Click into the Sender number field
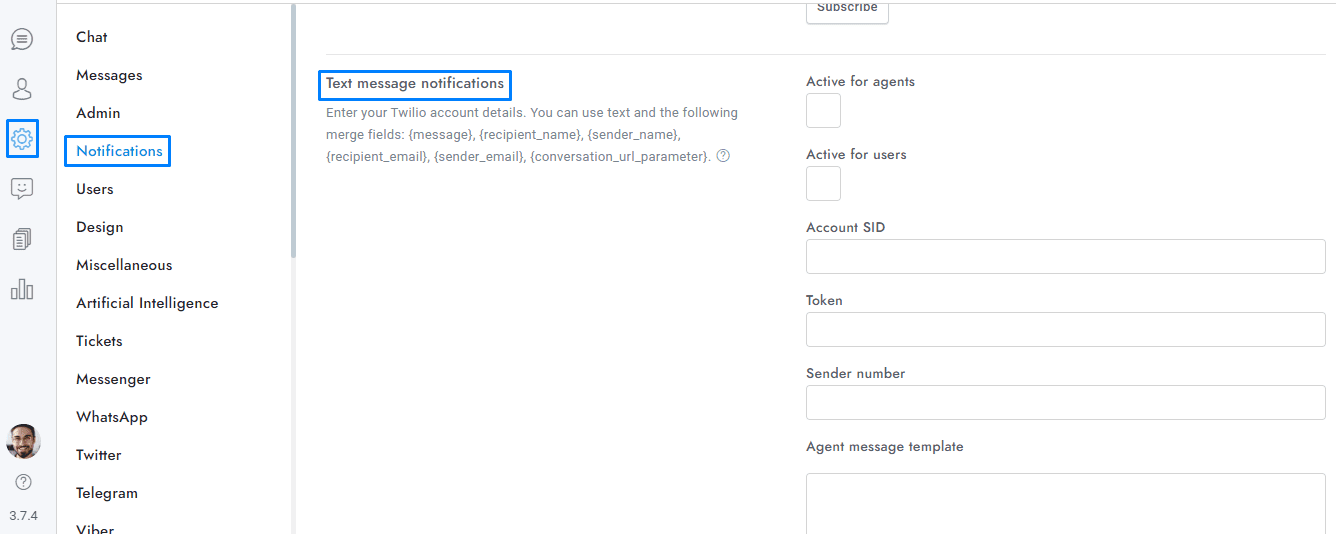The height and width of the screenshot is (534, 1336). [x=1065, y=403]
